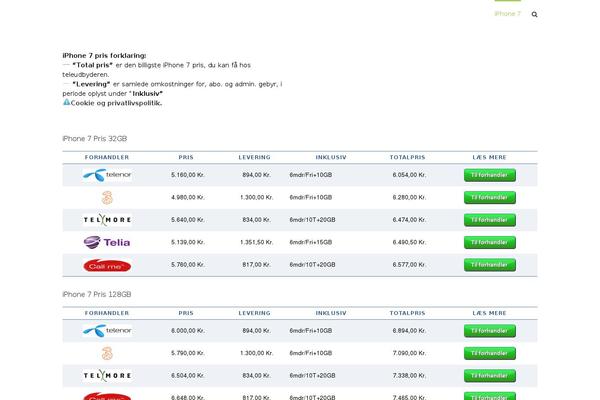Go to dealer for 7.090,00 Kr. offer
This screenshot has height=400, width=600.
click(x=490, y=353)
